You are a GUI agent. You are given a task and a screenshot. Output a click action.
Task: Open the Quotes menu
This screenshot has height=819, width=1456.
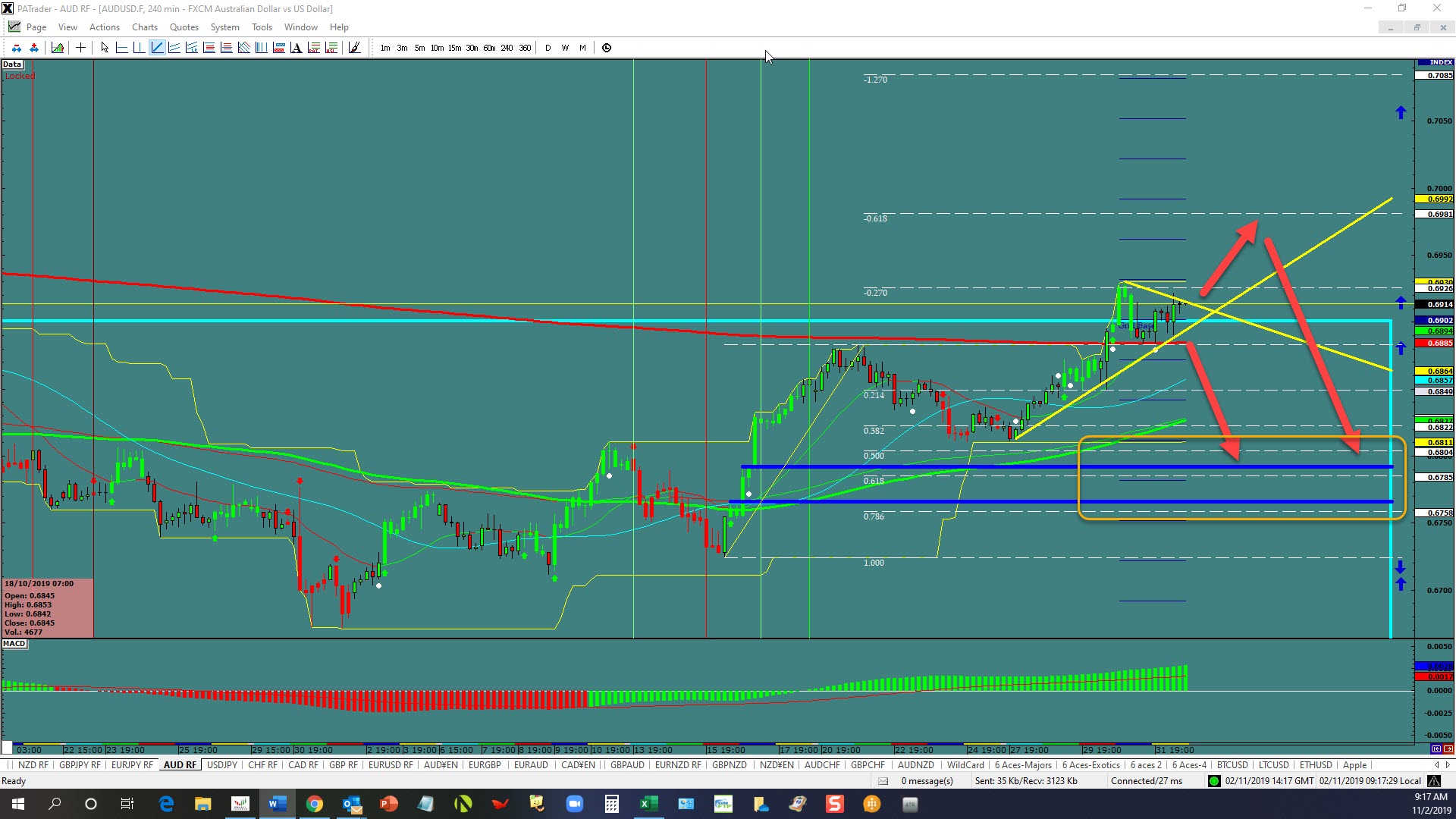click(184, 27)
